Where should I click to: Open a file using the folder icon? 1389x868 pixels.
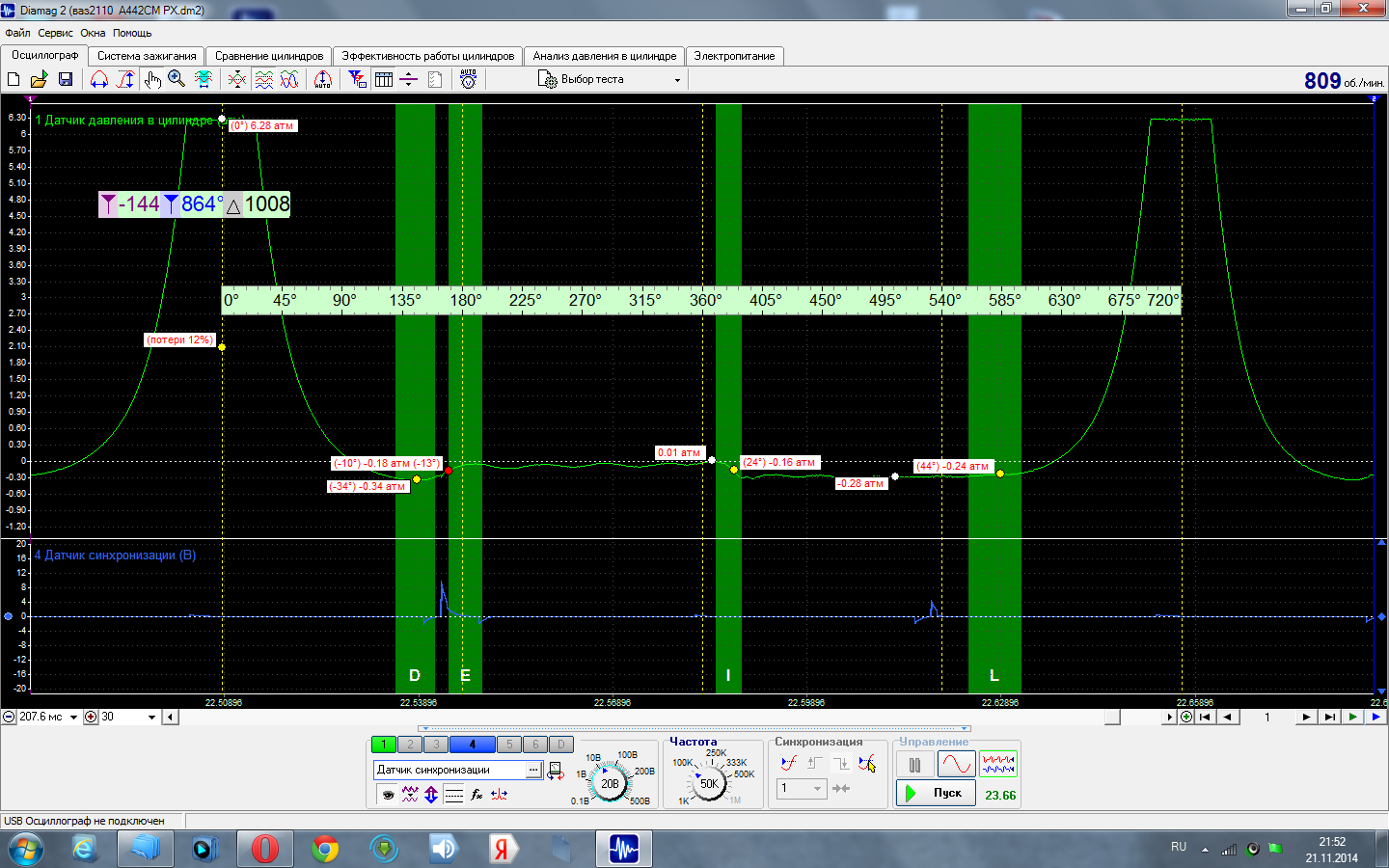40,79
